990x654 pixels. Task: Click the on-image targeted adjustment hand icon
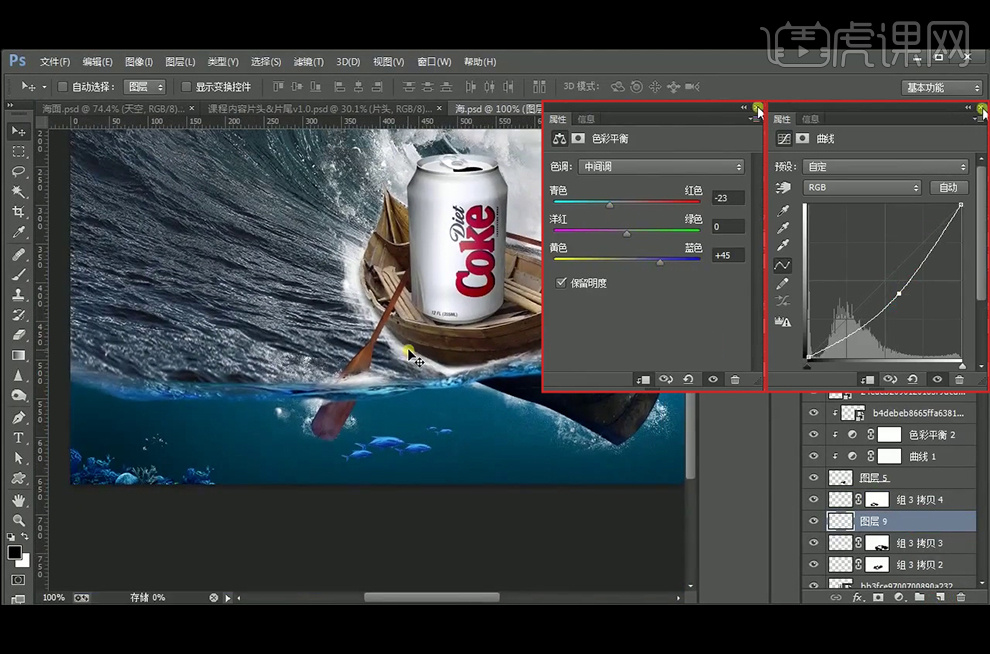[x=783, y=188]
